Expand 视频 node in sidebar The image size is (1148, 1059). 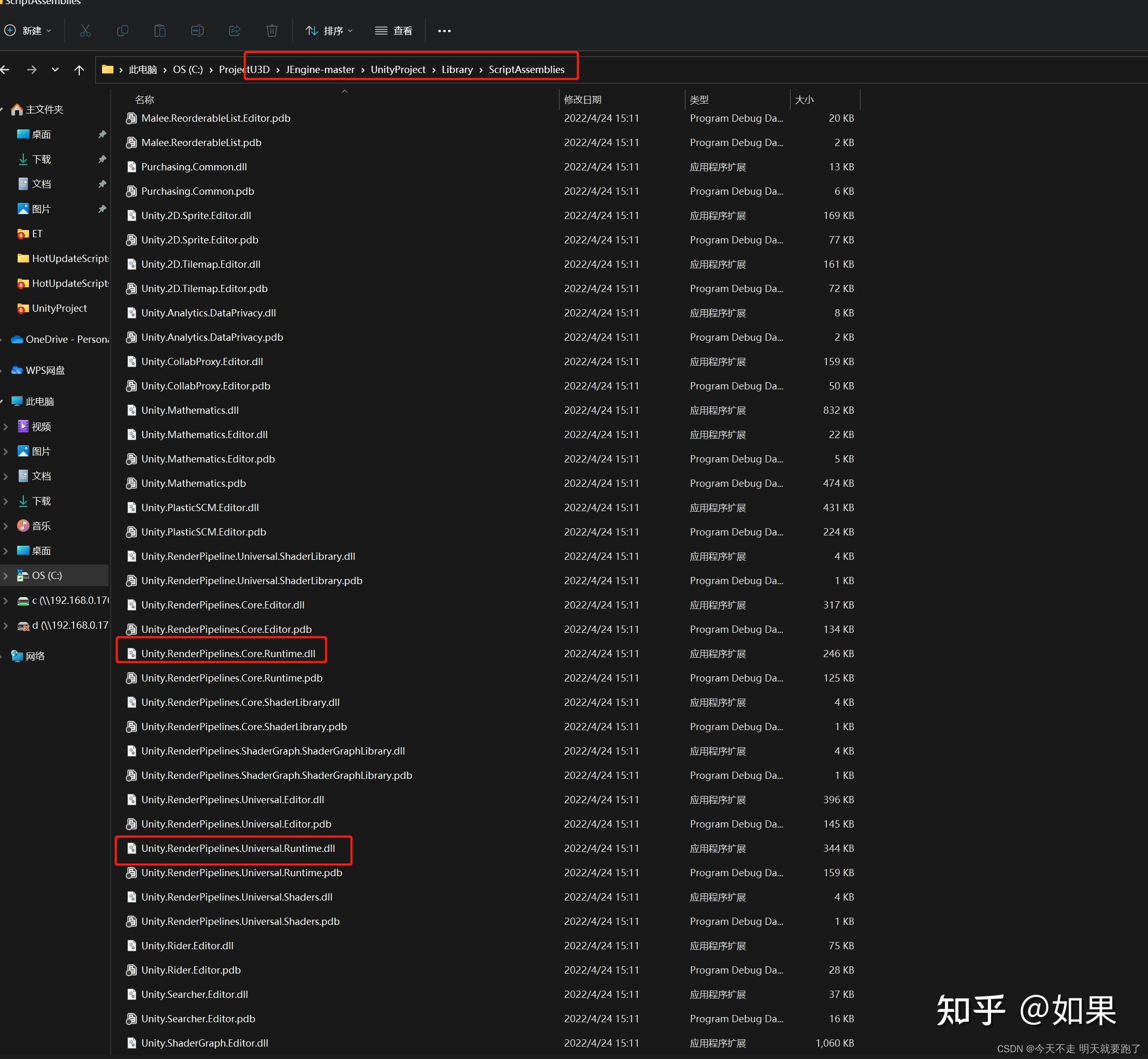point(5,426)
